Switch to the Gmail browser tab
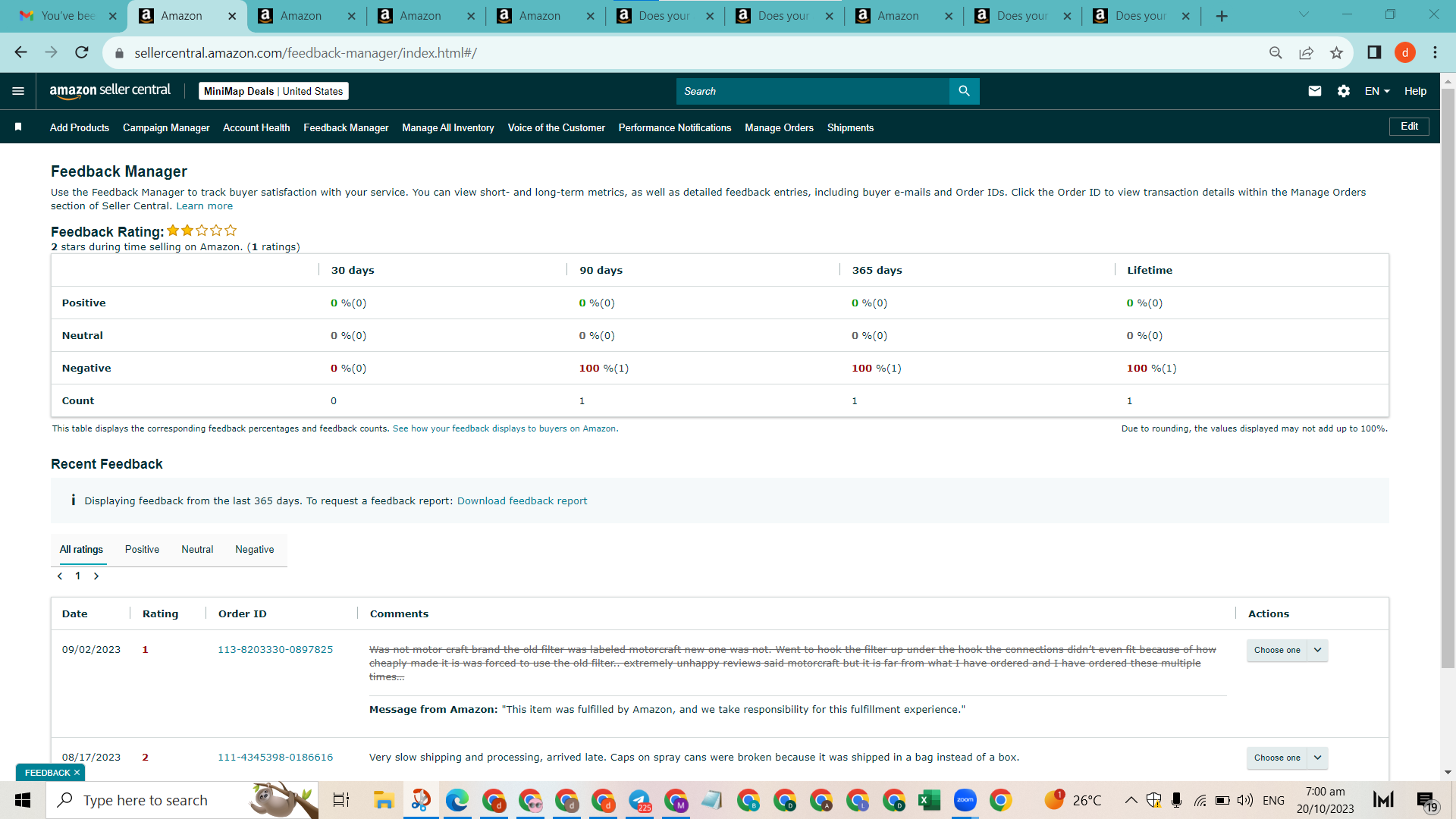 [66, 16]
